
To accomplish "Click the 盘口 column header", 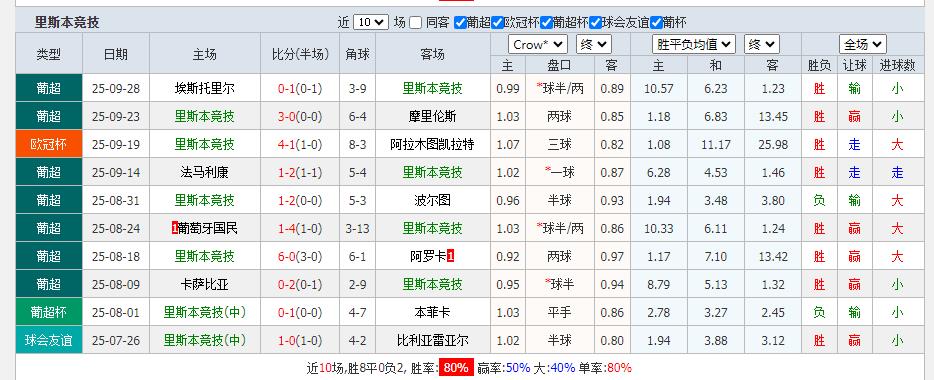I will click(559, 66).
